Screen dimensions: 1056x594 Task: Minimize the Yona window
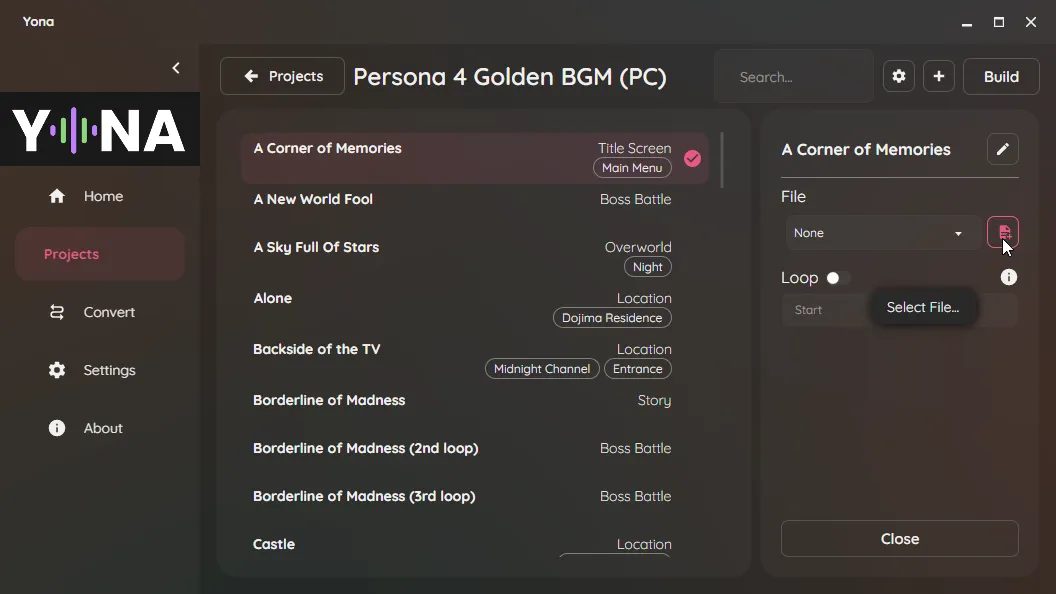[x=967, y=22]
